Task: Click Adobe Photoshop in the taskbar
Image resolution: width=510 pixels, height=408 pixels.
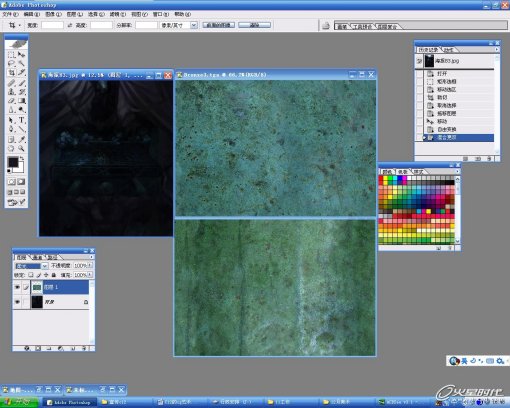Action: click(x=70, y=402)
